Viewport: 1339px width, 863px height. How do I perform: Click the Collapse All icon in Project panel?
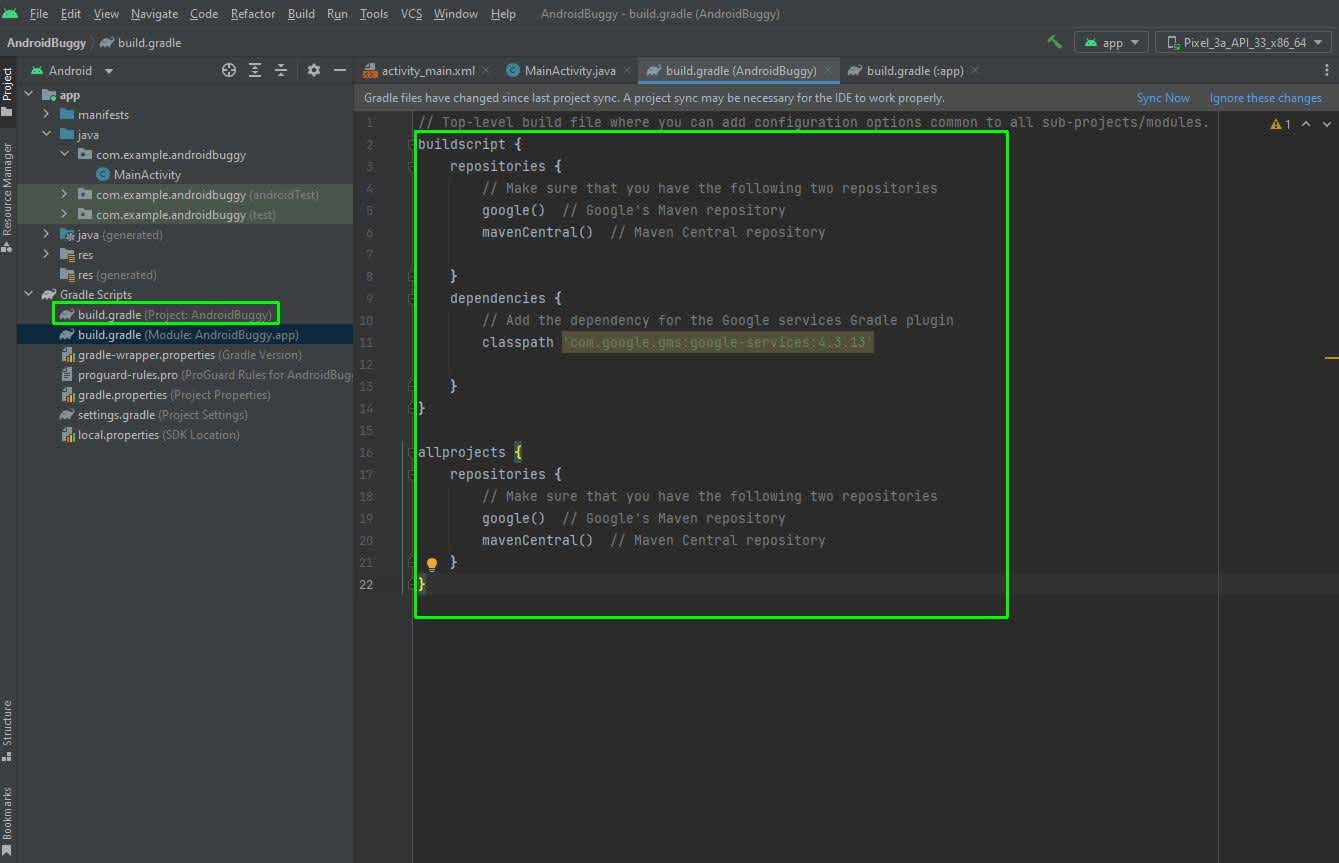pyautogui.click(x=281, y=70)
